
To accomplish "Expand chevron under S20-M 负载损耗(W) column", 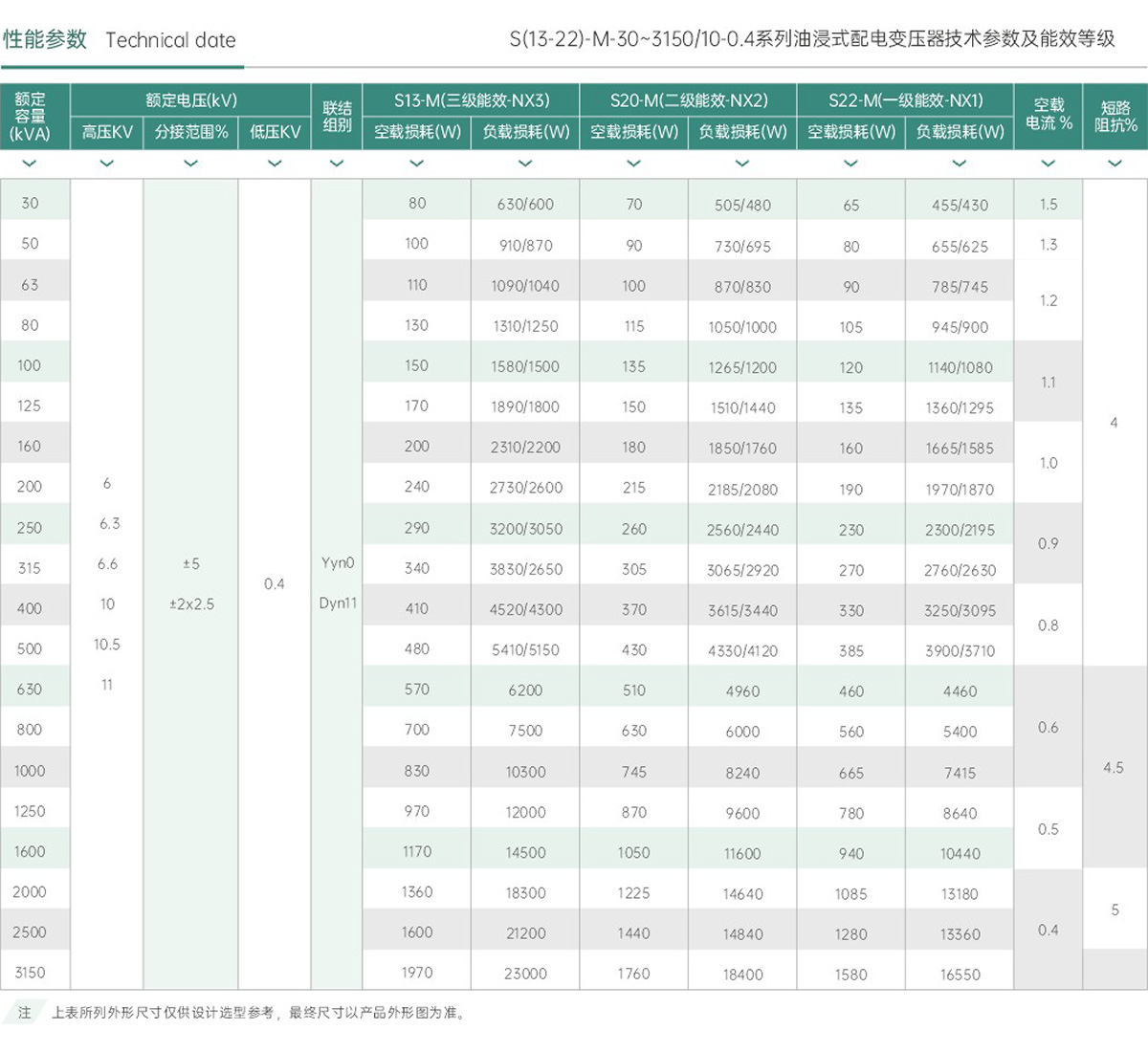I will point(742,164).
